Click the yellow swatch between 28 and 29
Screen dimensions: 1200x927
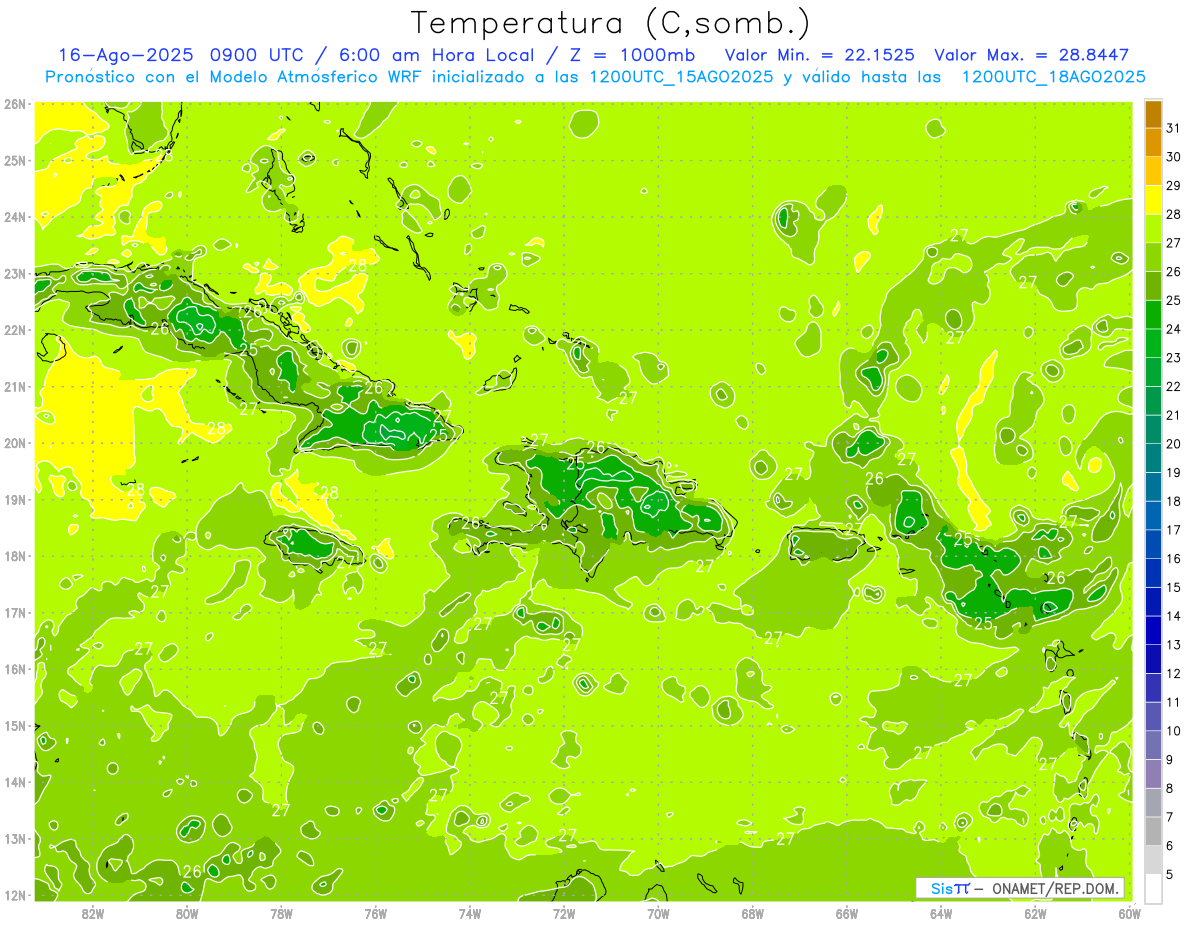coord(1154,200)
